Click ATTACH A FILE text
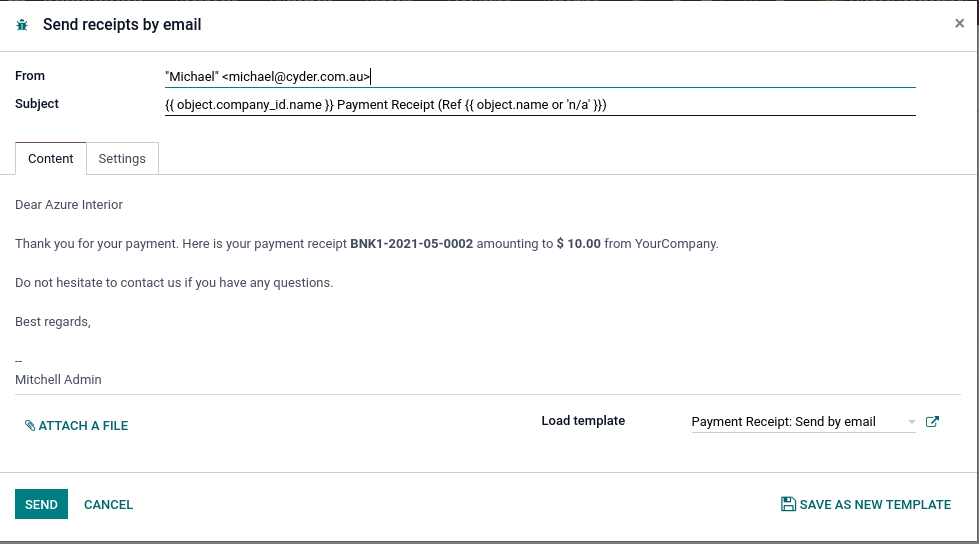This screenshot has height=544, width=979. [83, 426]
